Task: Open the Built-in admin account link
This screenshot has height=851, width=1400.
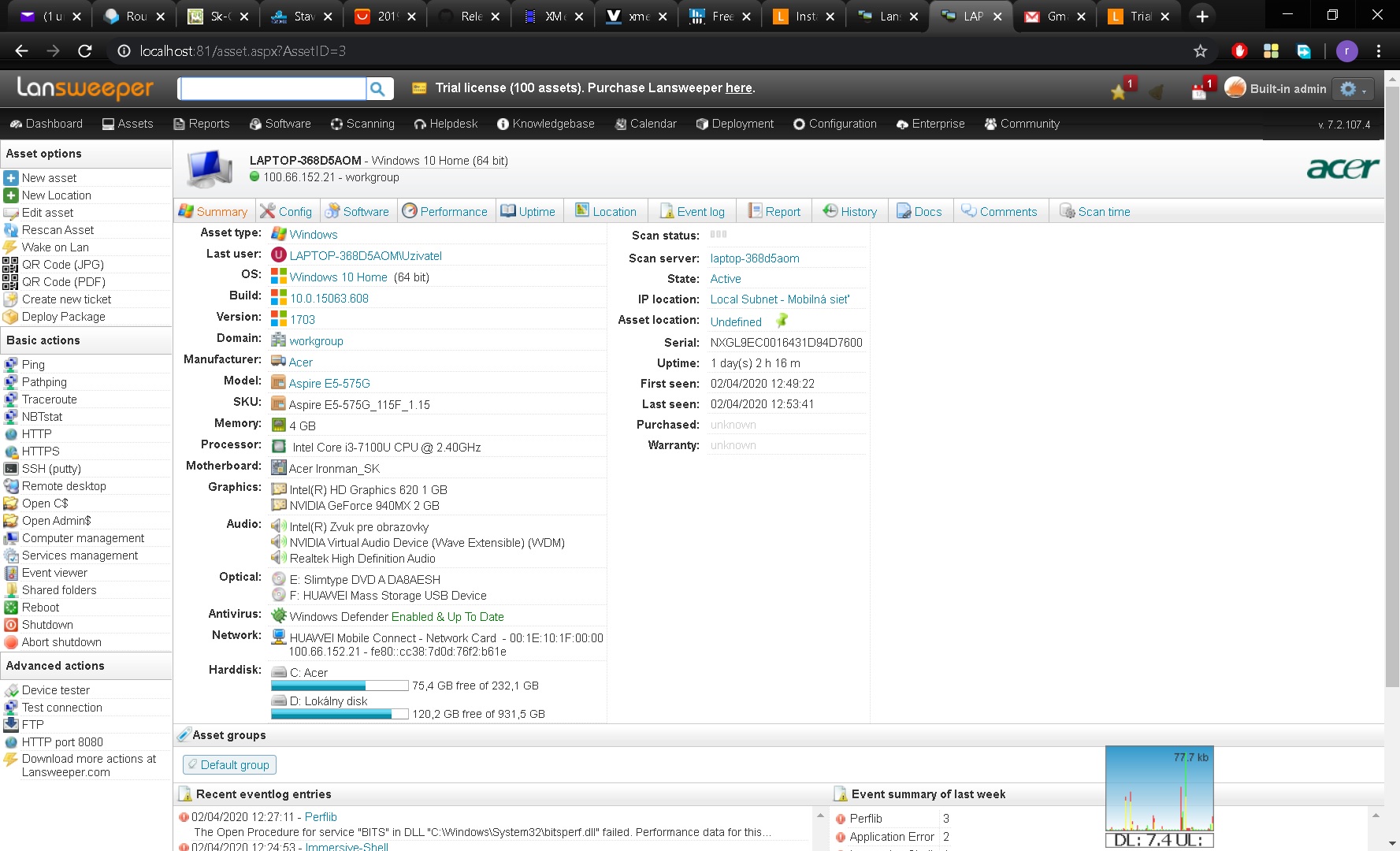Action: (x=1288, y=89)
